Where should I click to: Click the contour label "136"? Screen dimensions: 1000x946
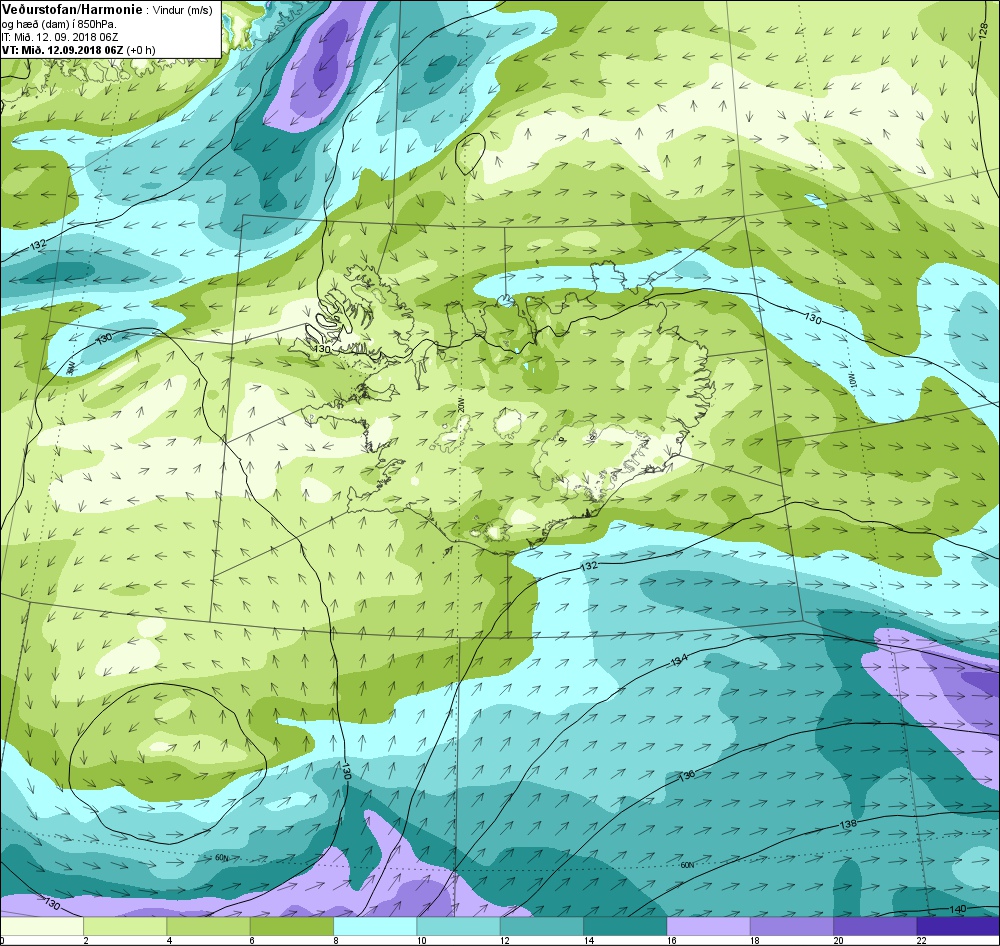tap(686, 776)
